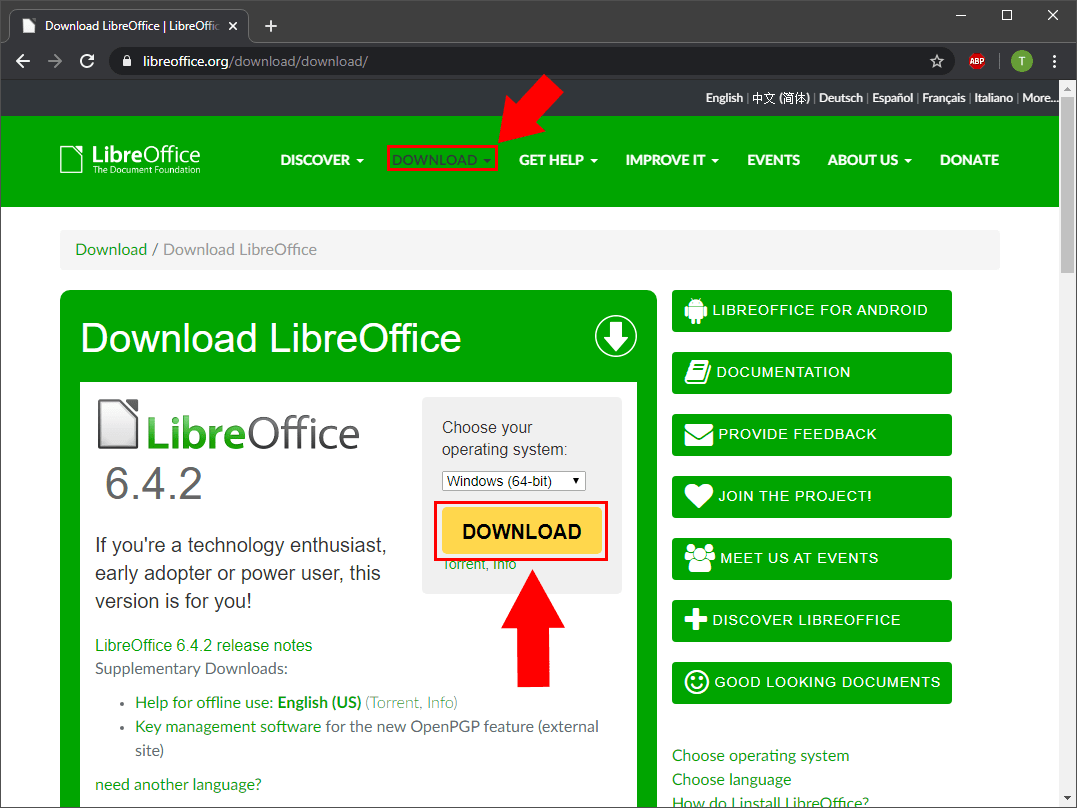
Task: Switch language to Français
Action: point(943,98)
